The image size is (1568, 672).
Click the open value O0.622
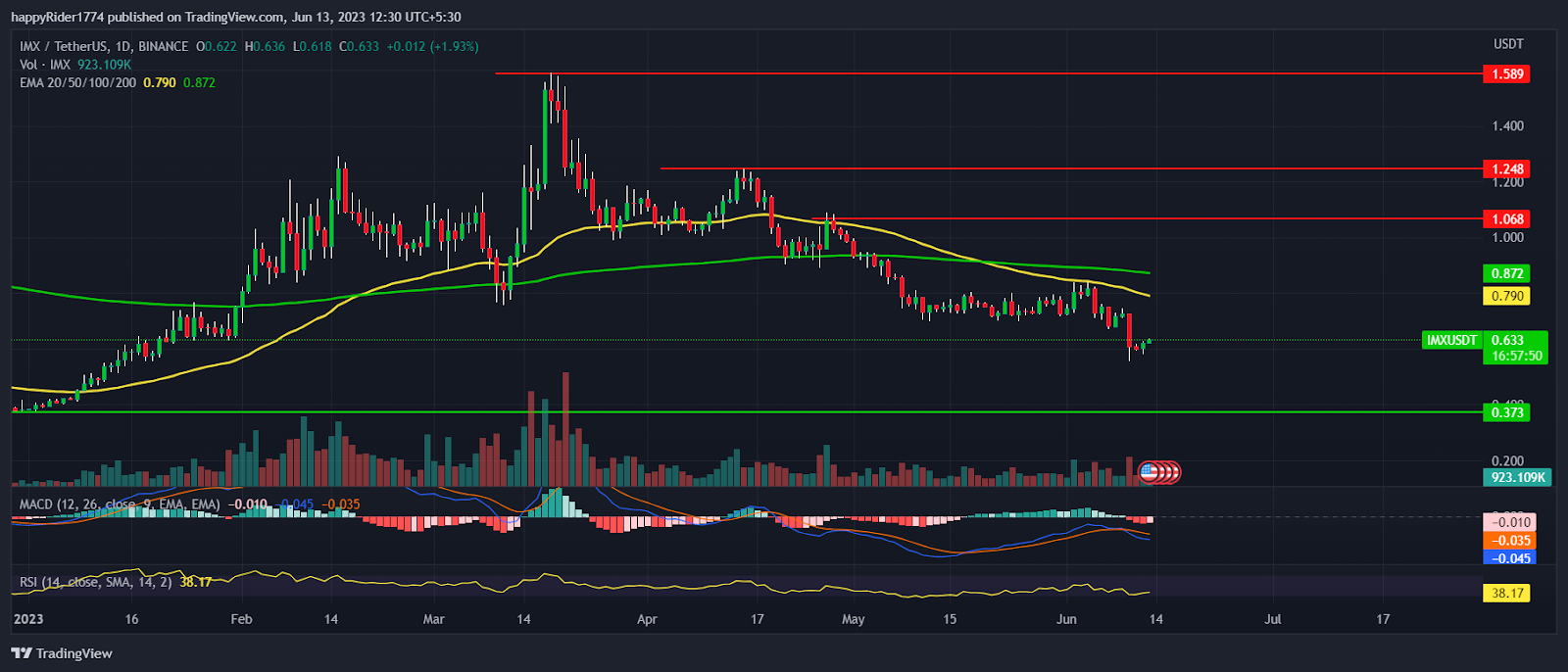point(216,46)
